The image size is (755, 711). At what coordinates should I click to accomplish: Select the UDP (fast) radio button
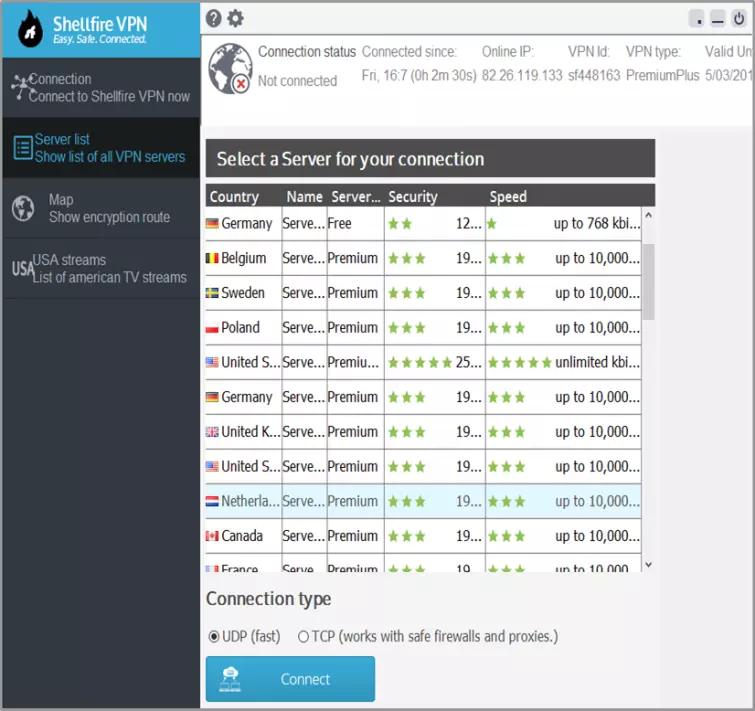[214, 636]
